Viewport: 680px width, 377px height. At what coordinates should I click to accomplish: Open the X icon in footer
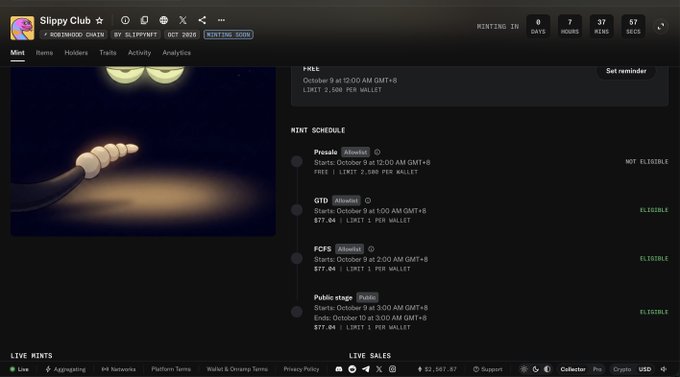click(379, 369)
